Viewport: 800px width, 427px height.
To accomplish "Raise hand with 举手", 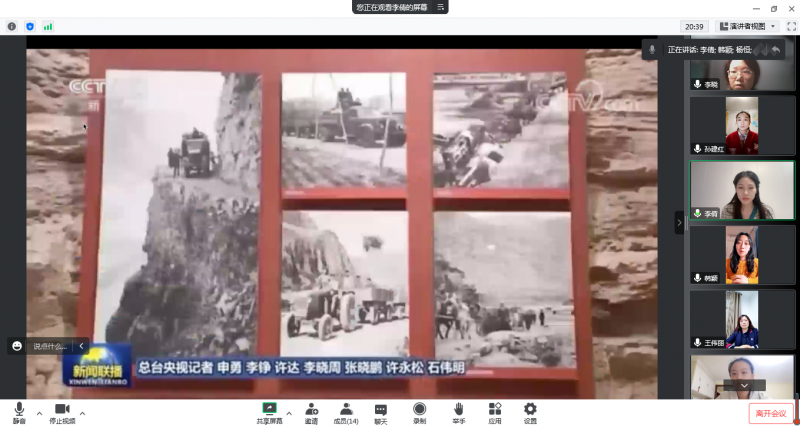I will point(458,412).
